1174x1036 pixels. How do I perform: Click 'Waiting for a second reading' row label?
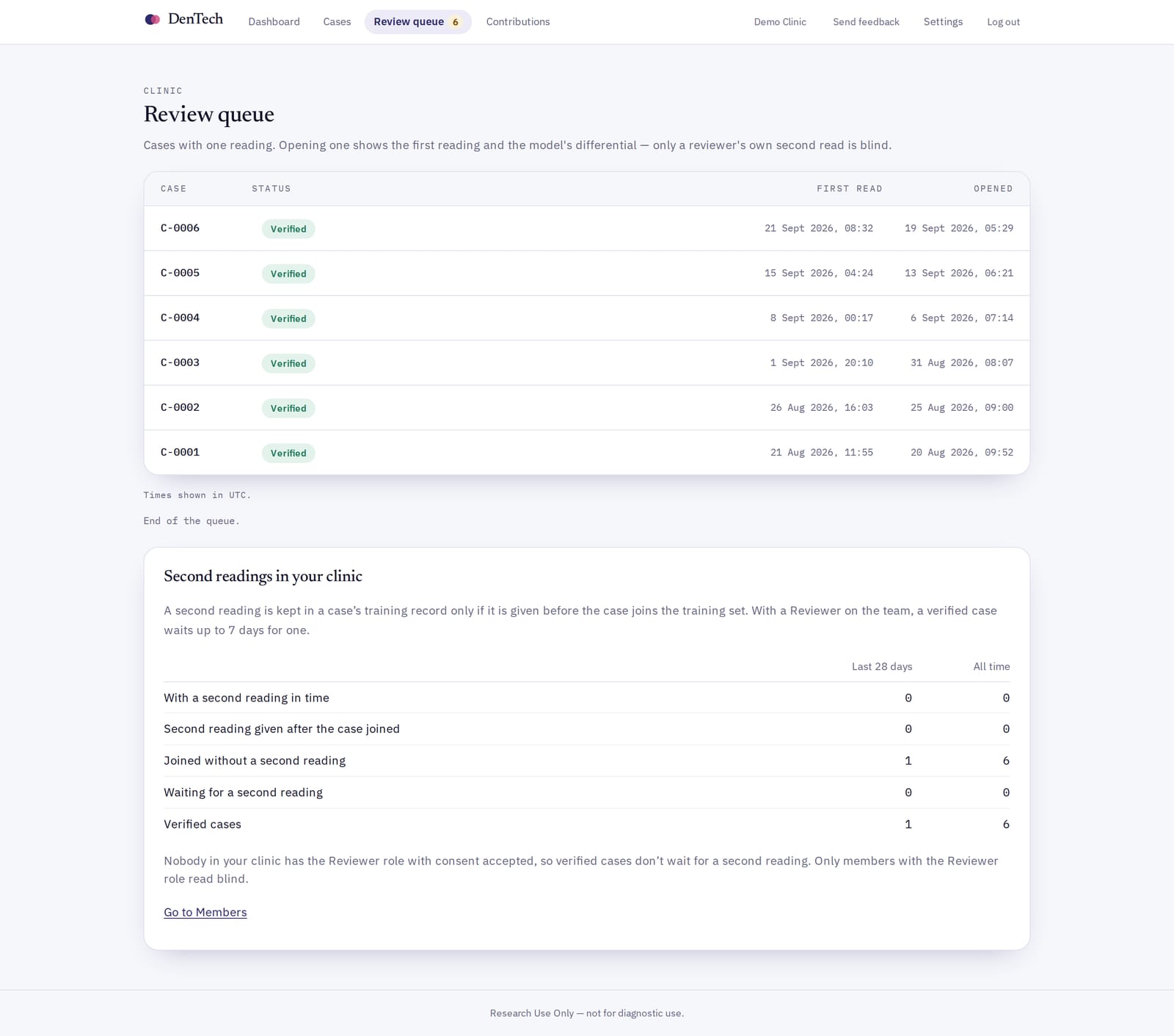[243, 792]
